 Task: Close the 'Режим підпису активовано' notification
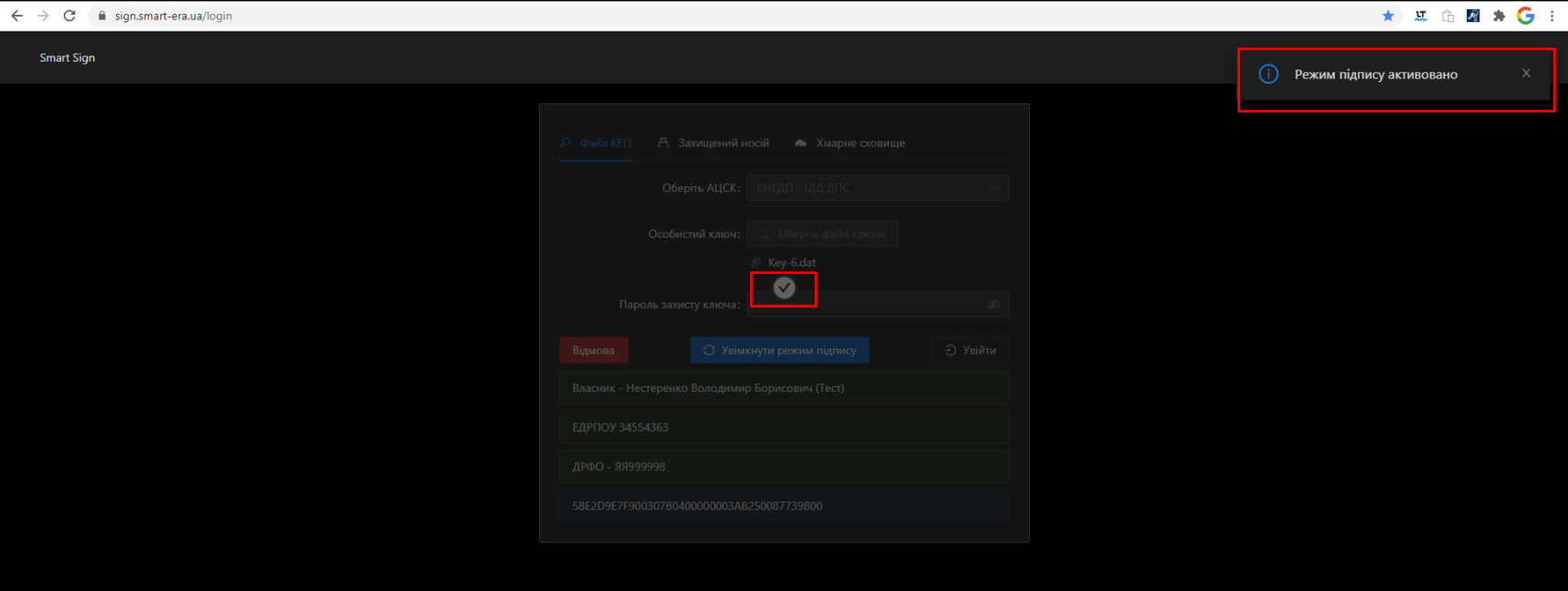tap(1527, 74)
